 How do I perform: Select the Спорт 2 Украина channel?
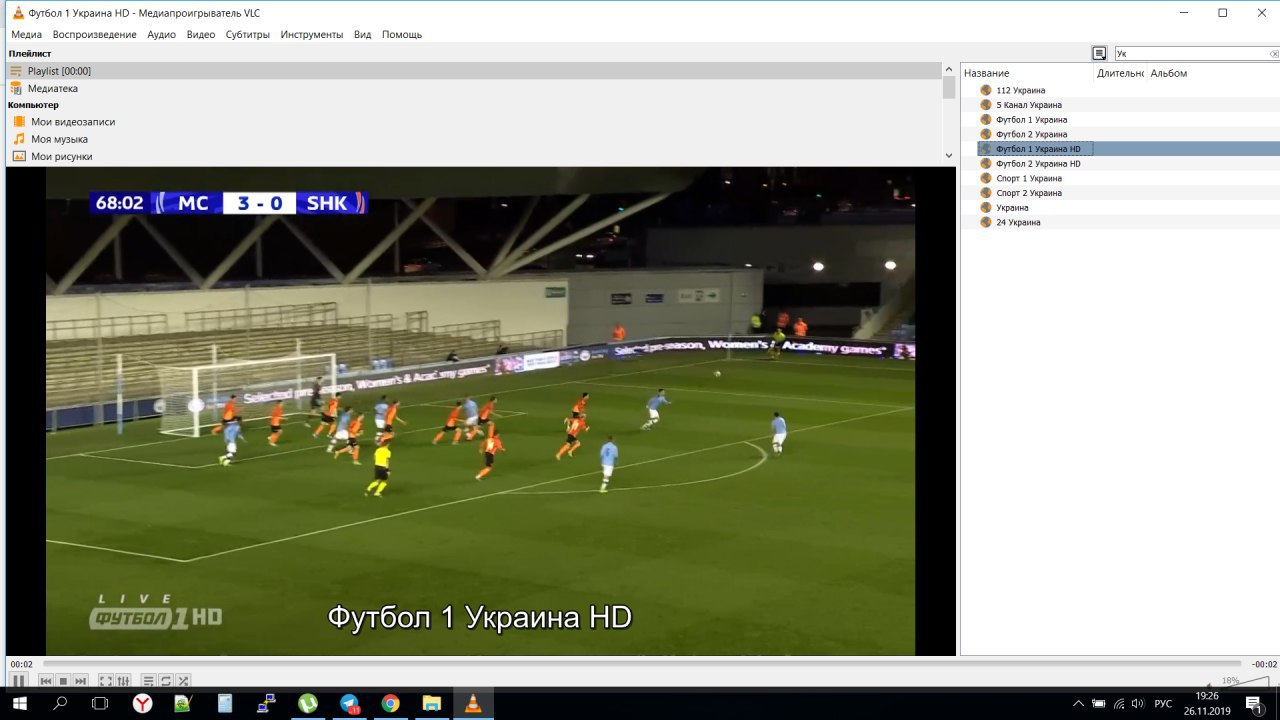point(1029,193)
